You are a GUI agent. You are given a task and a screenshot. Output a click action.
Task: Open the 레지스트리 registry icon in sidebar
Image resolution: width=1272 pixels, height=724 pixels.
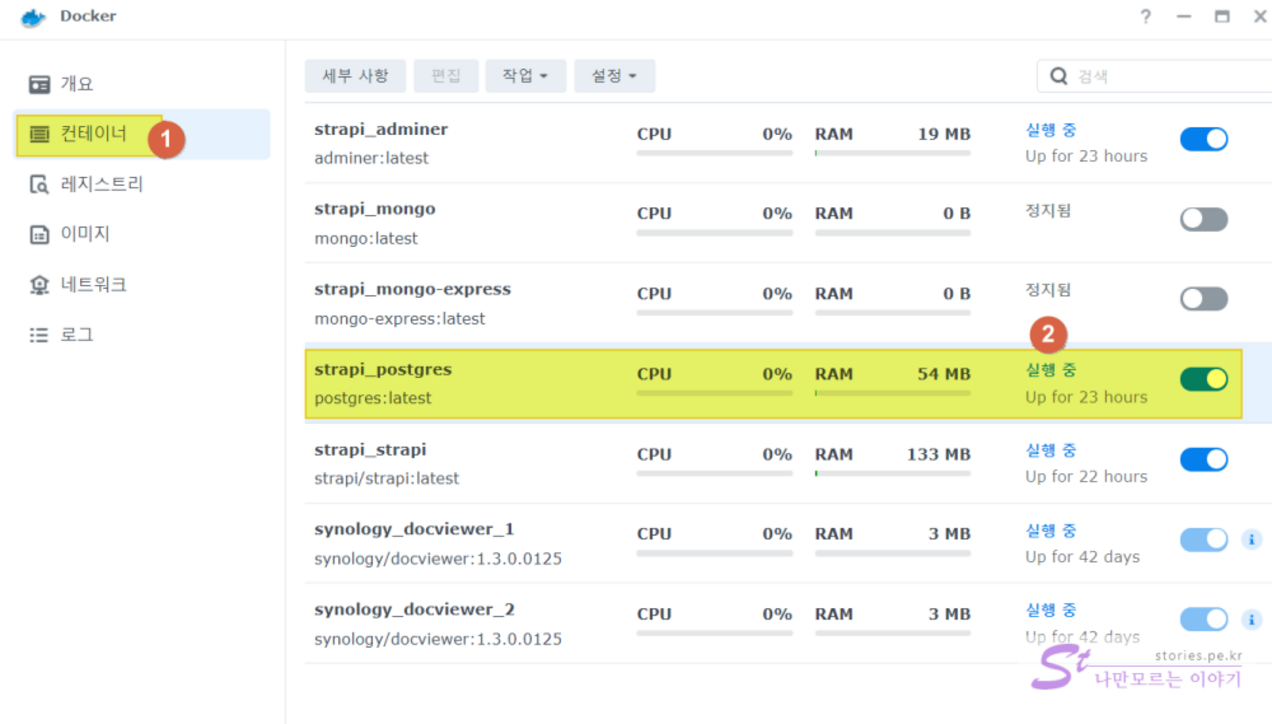click(x=39, y=185)
